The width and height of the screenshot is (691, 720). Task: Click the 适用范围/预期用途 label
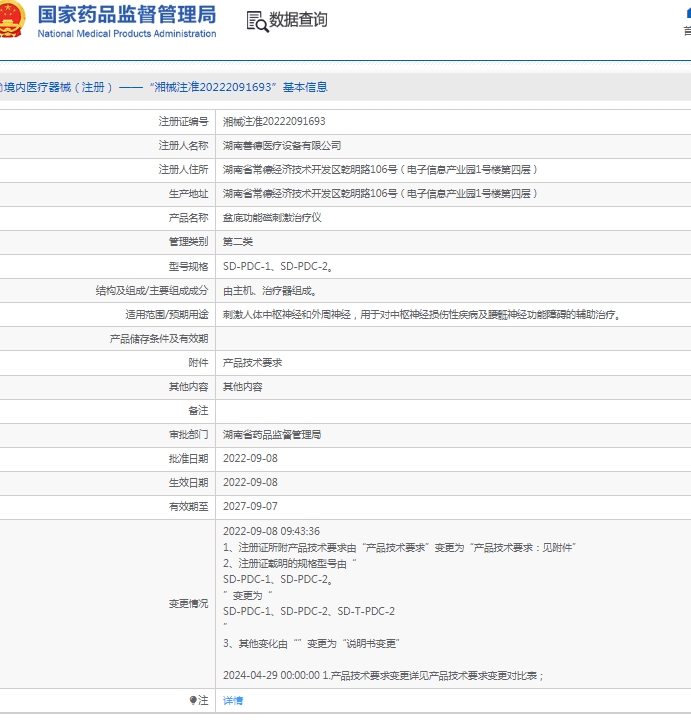tap(167, 315)
